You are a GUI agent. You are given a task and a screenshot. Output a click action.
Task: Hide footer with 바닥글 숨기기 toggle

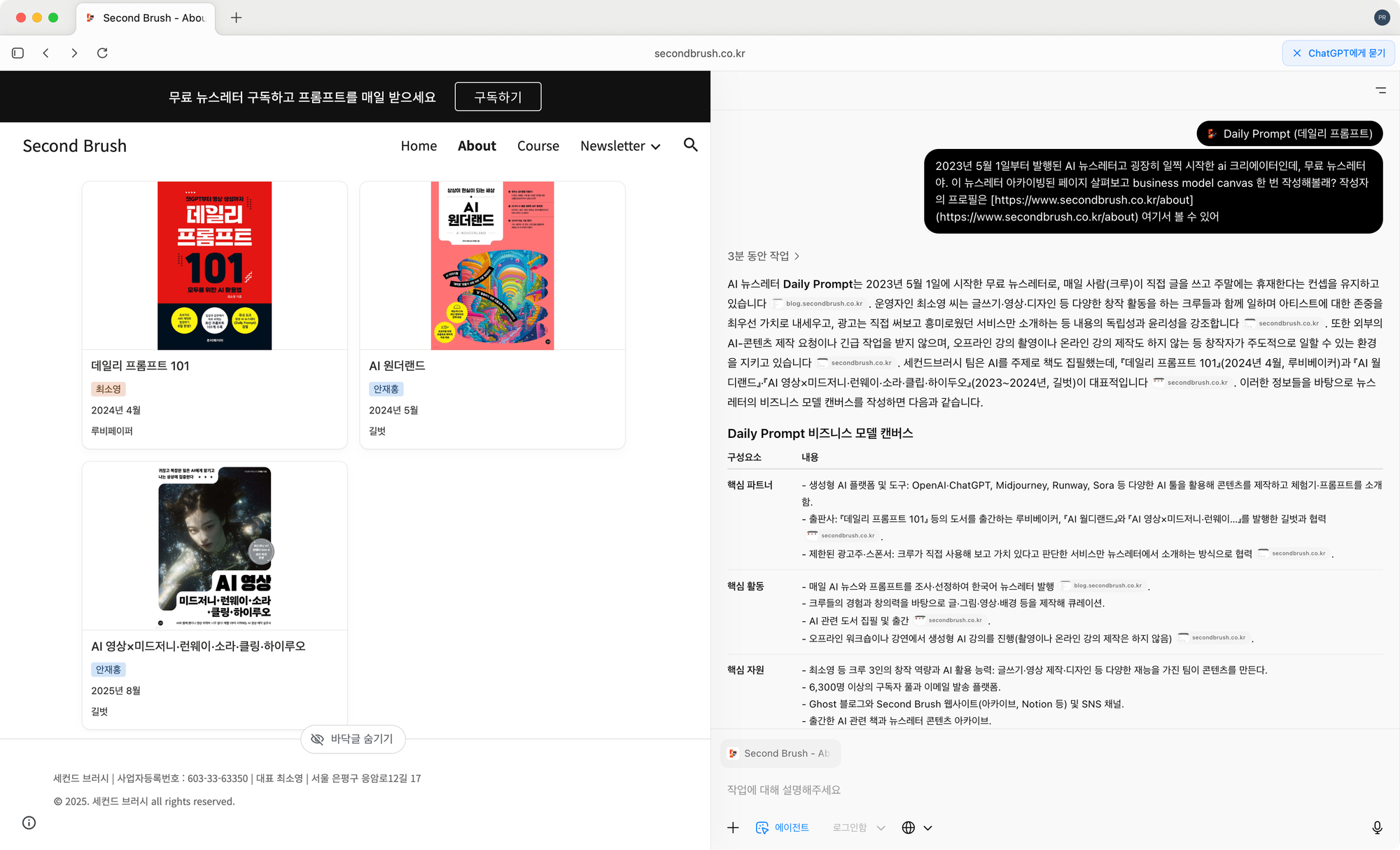pyautogui.click(x=353, y=739)
